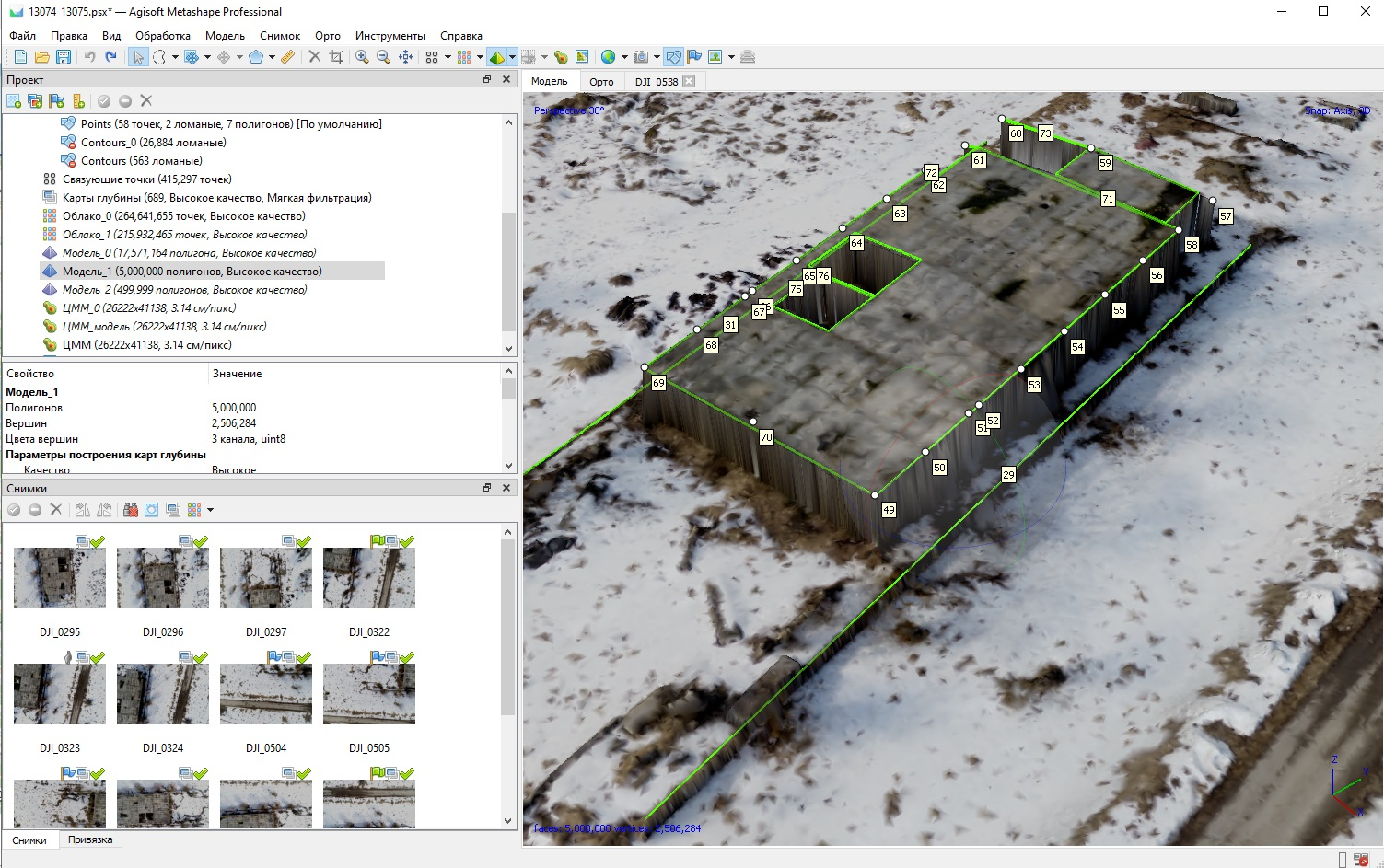This screenshot has width=1384, height=868.
Task: Delete selection with the X toolbar icon
Action: click(x=315, y=57)
